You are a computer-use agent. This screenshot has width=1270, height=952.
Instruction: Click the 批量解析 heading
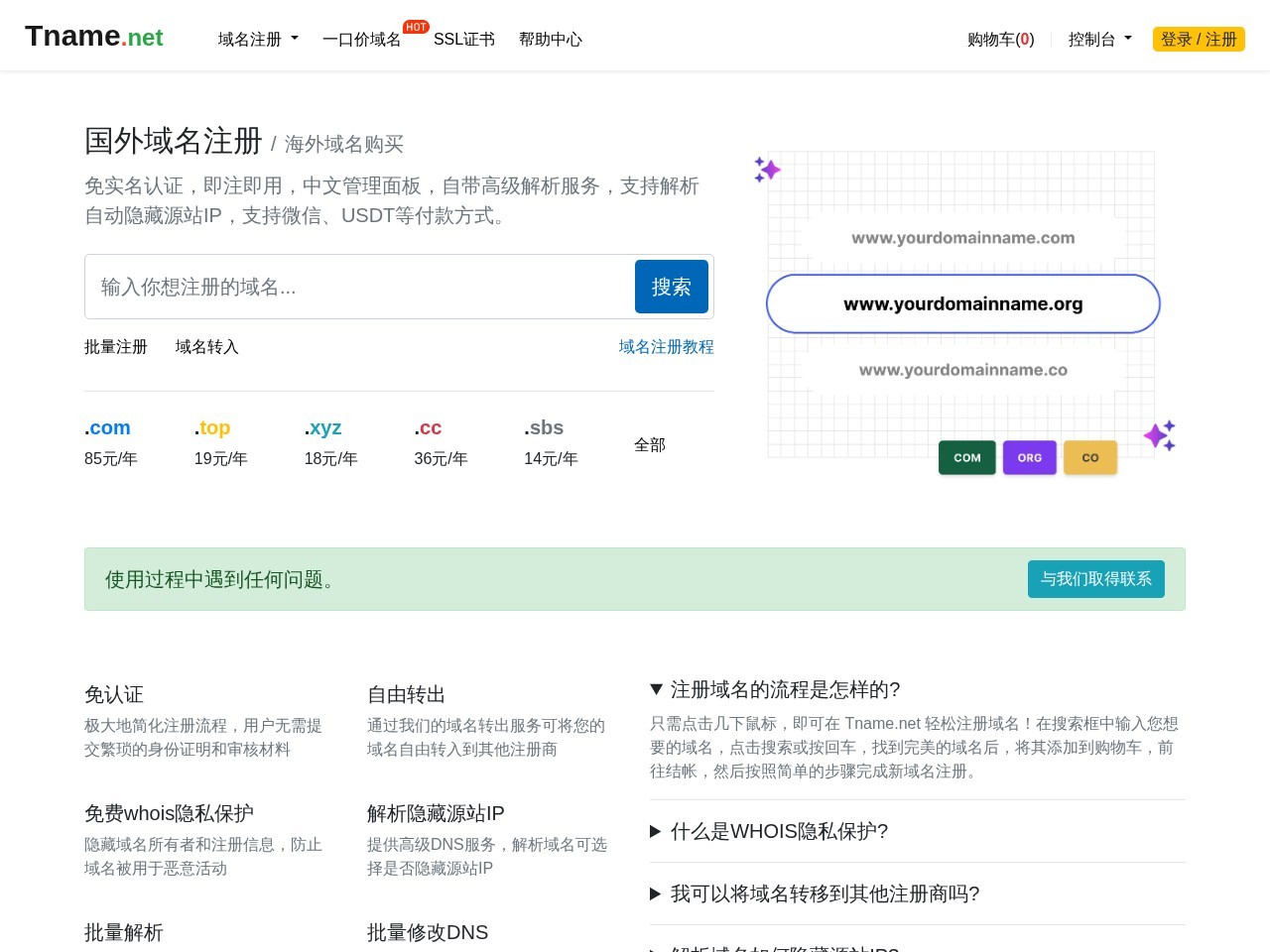124,932
